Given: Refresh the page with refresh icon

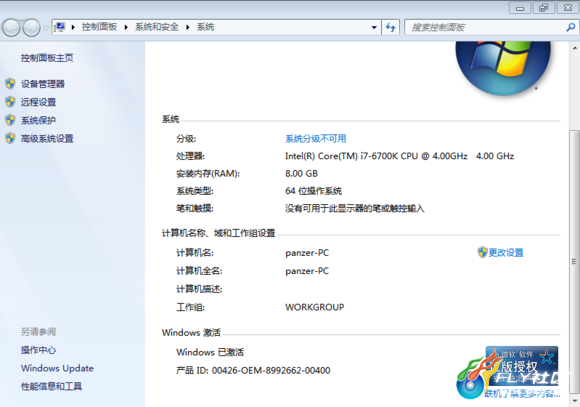Looking at the screenshot, I should (x=391, y=27).
